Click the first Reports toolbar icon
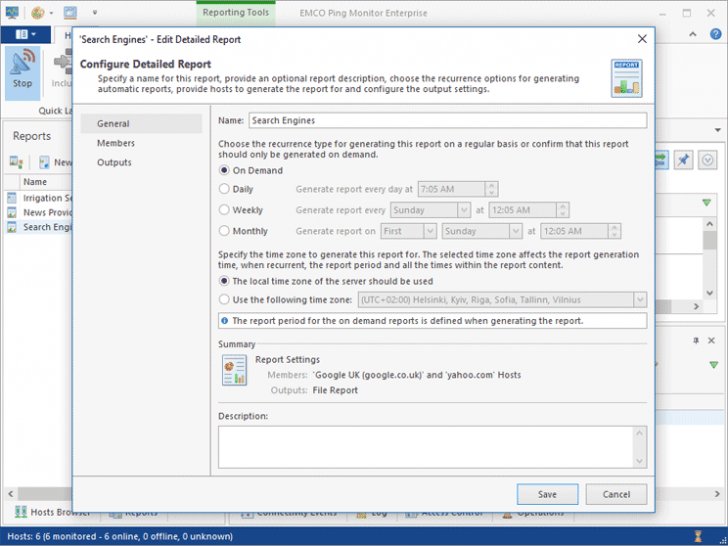This screenshot has height=546, width=728. point(16,162)
